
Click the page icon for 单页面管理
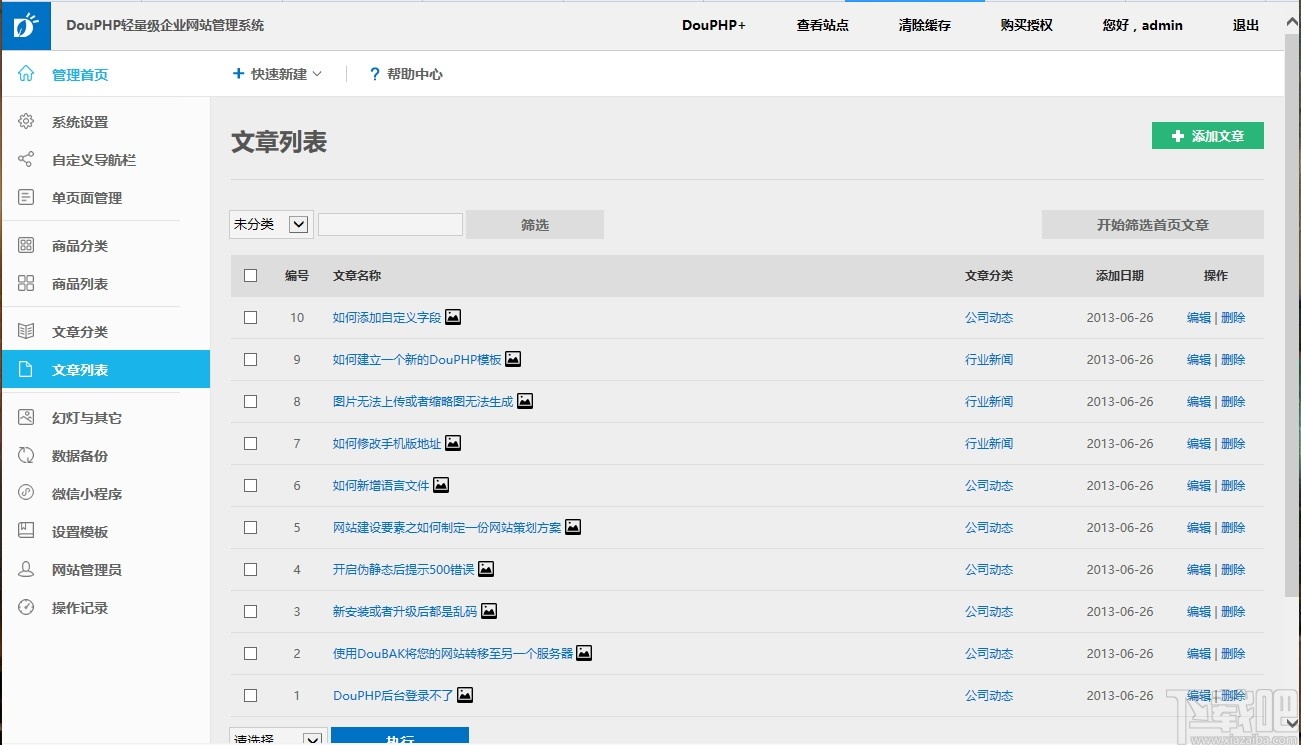26,198
